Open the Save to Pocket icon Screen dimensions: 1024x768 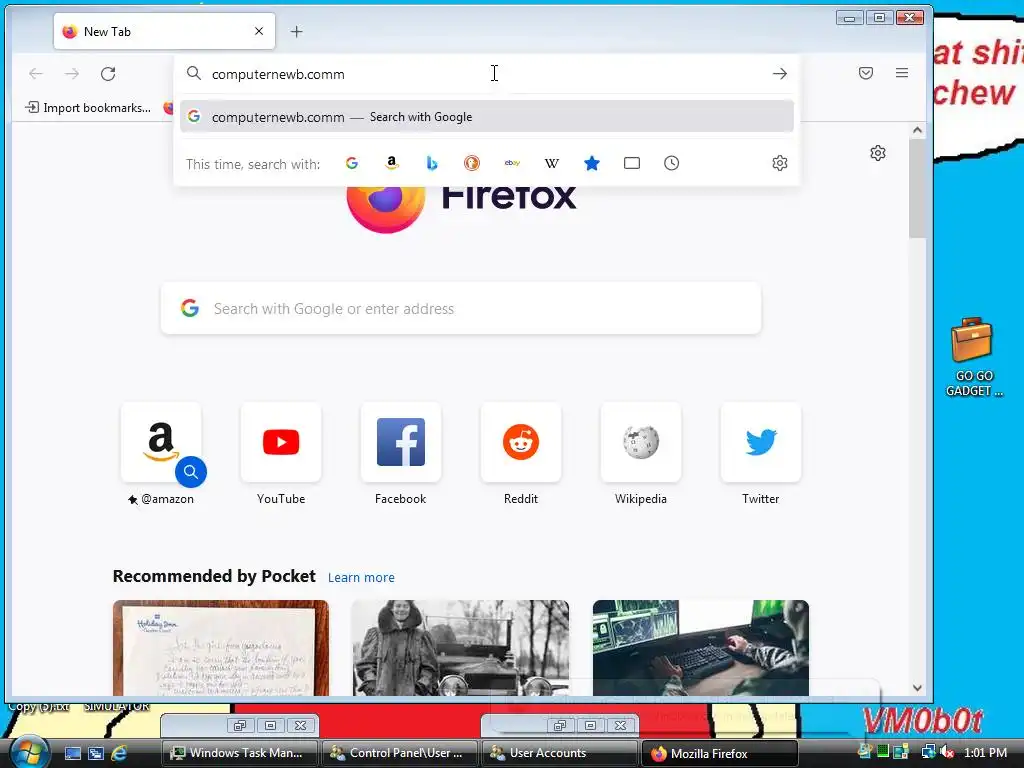(866, 73)
